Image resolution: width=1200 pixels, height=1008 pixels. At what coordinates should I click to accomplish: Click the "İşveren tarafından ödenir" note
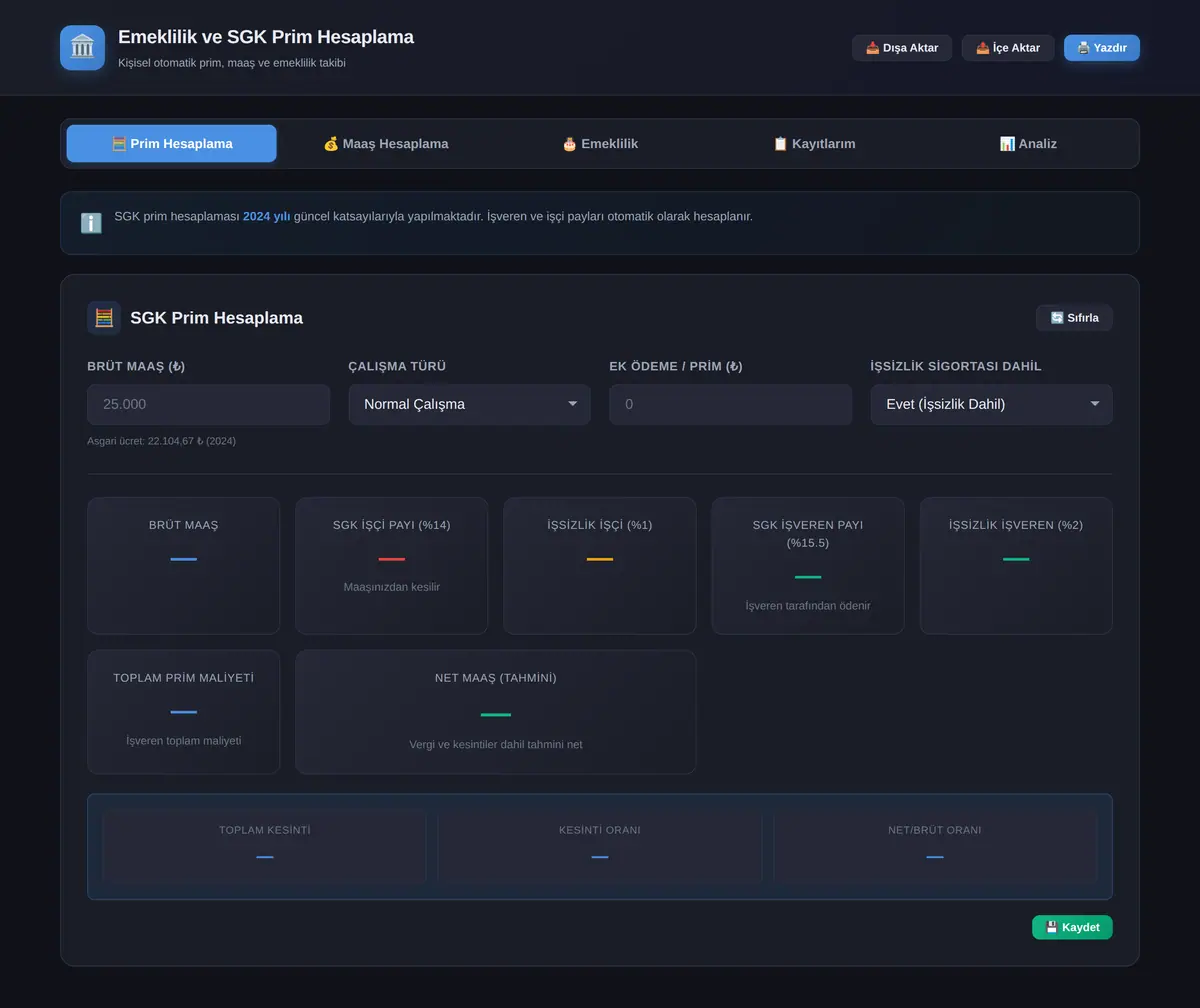tap(808, 606)
